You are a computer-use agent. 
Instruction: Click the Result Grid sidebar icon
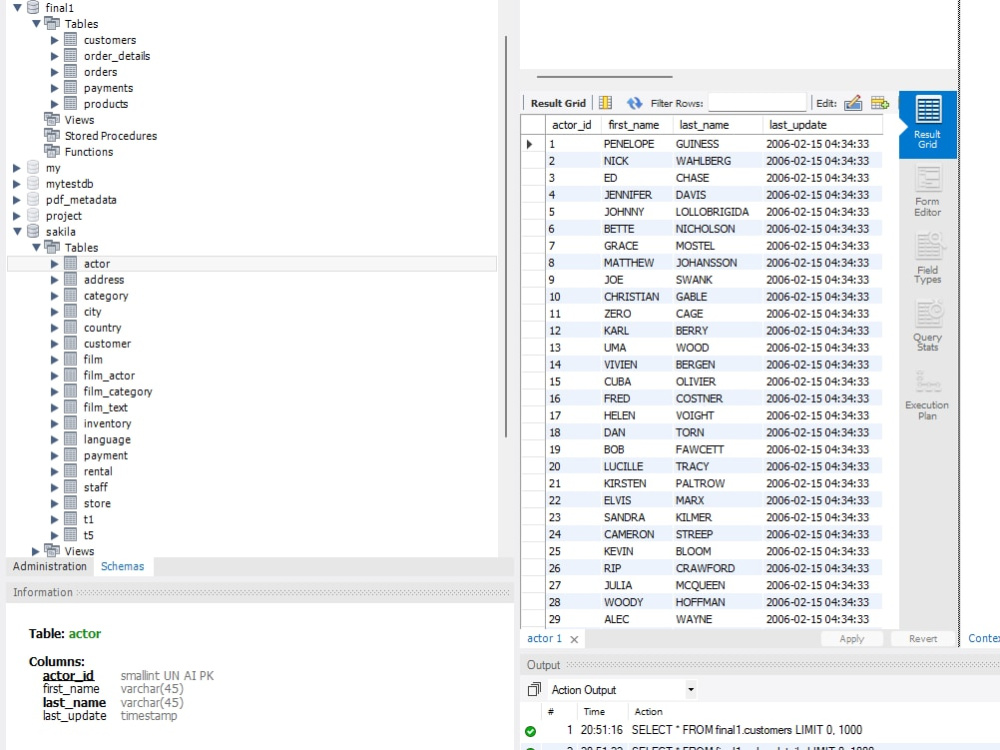coord(927,124)
